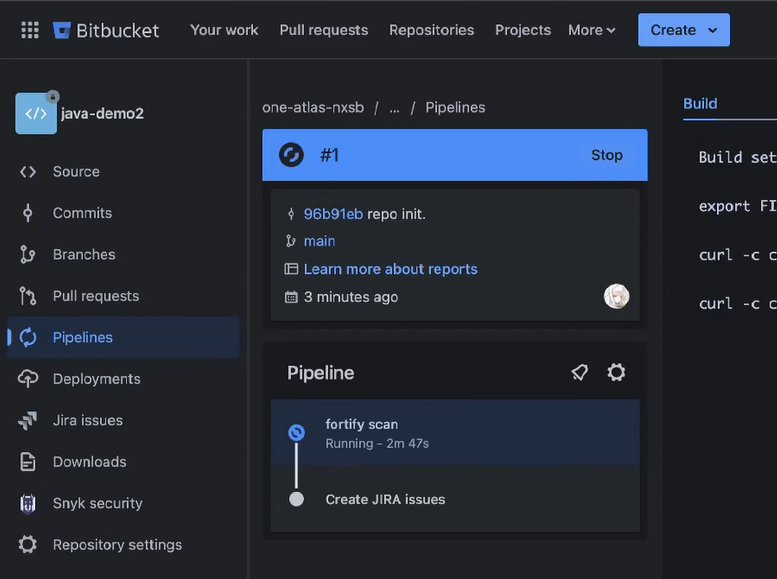Click the Bitbucket logo
This screenshot has width=777, height=579.
106,31
